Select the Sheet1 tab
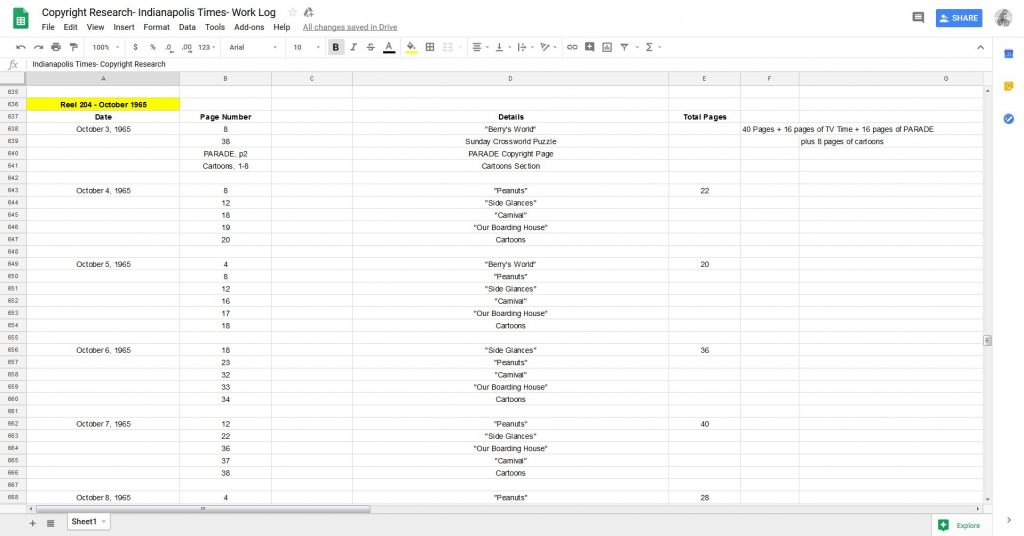1024x536 pixels. click(88, 522)
